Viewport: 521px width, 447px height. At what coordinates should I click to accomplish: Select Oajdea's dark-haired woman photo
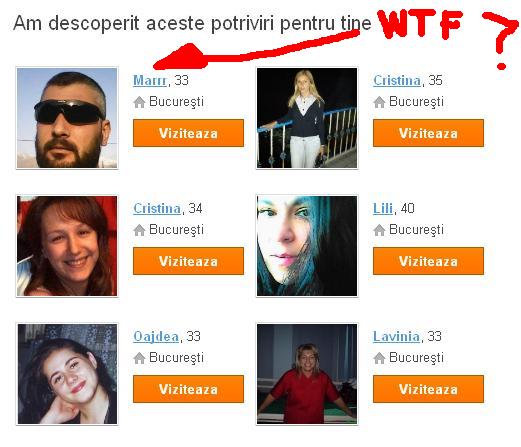(67, 374)
